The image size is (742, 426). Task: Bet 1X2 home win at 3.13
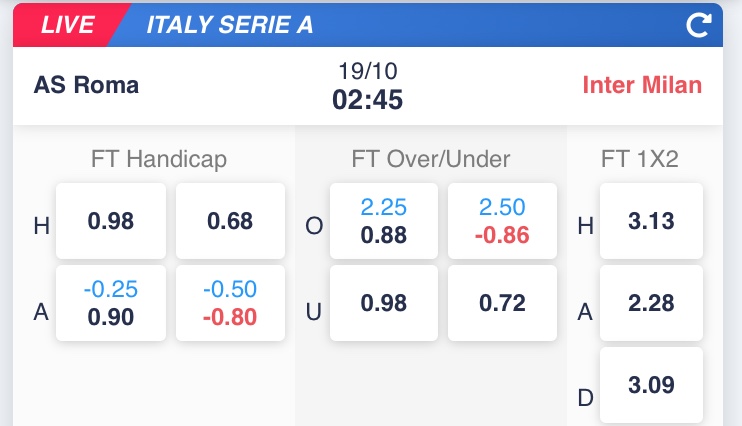point(652,221)
